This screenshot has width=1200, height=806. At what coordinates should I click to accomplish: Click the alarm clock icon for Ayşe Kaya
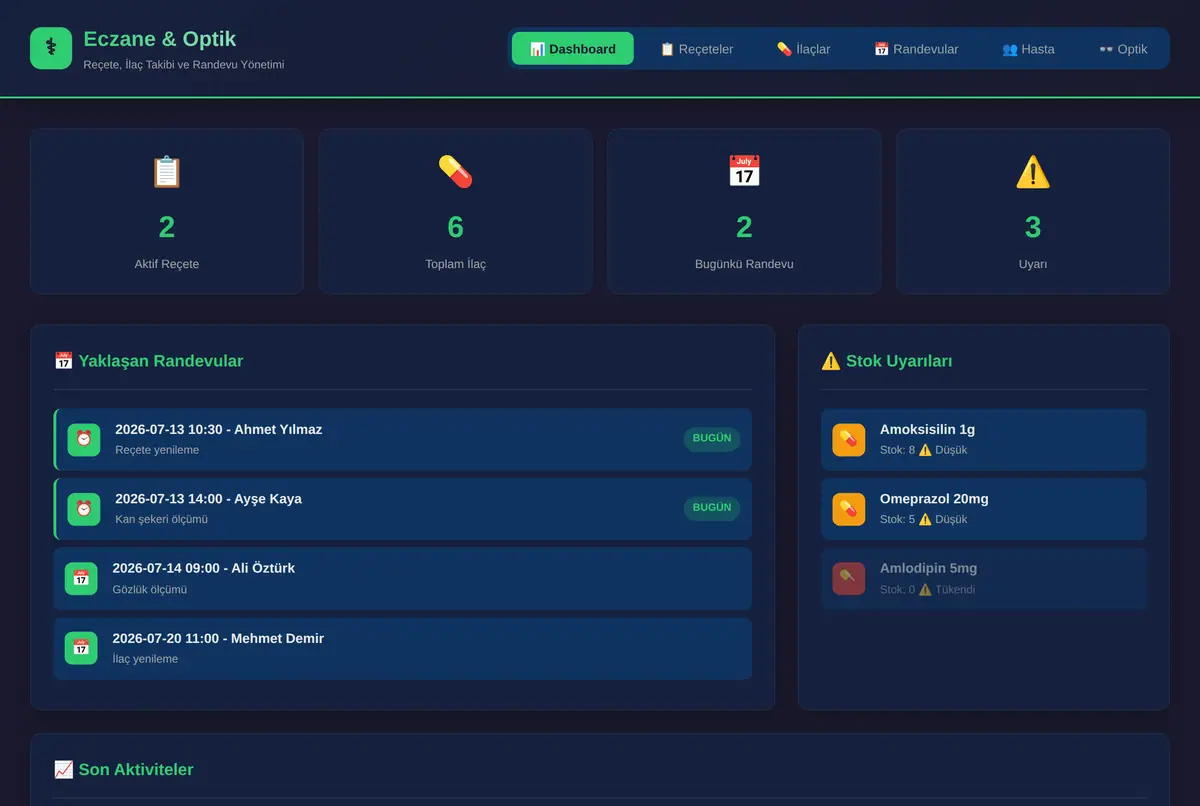[x=84, y=509]
